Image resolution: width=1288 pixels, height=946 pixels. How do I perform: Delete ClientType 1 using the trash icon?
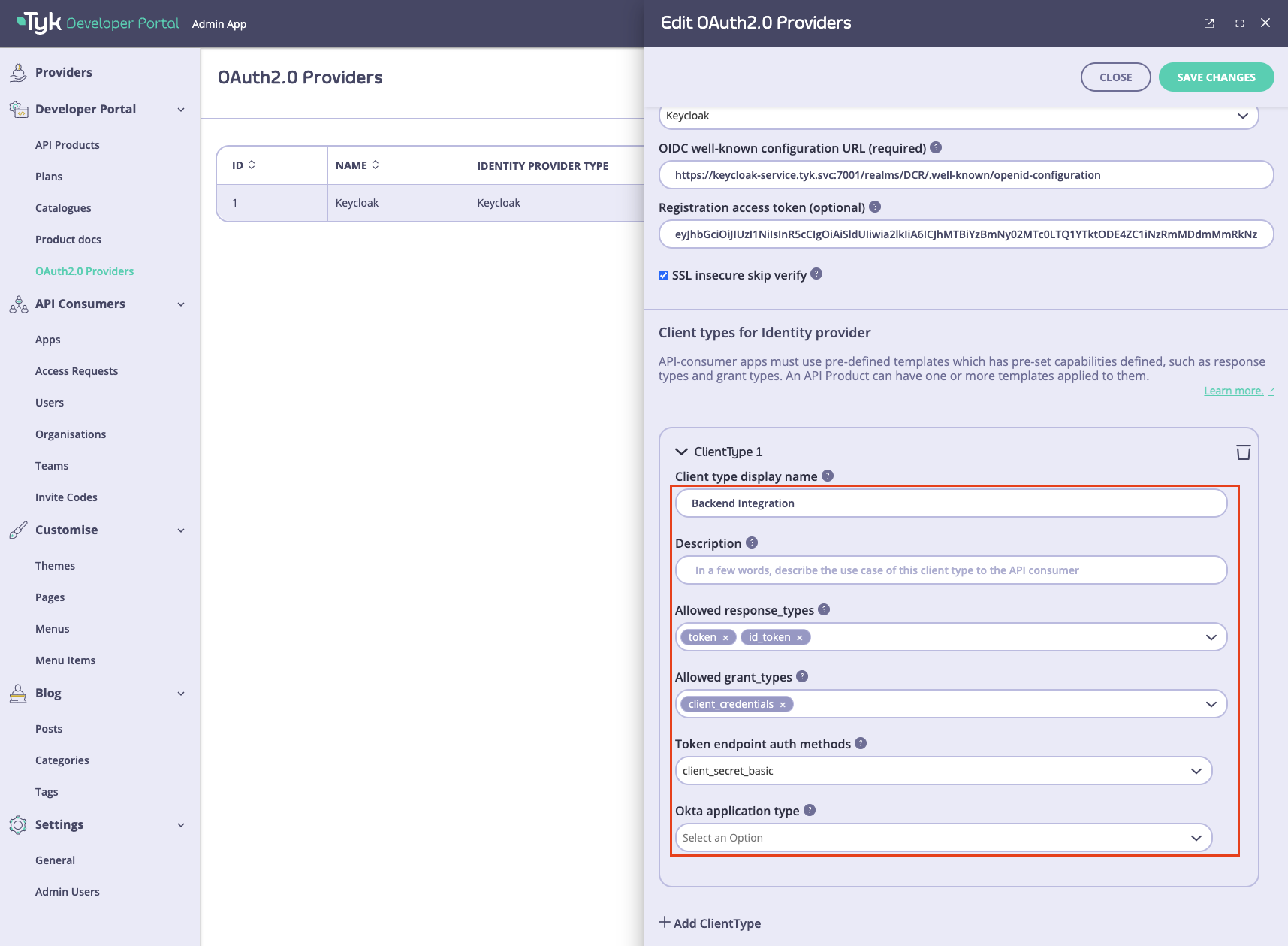tap(1244, 452)
